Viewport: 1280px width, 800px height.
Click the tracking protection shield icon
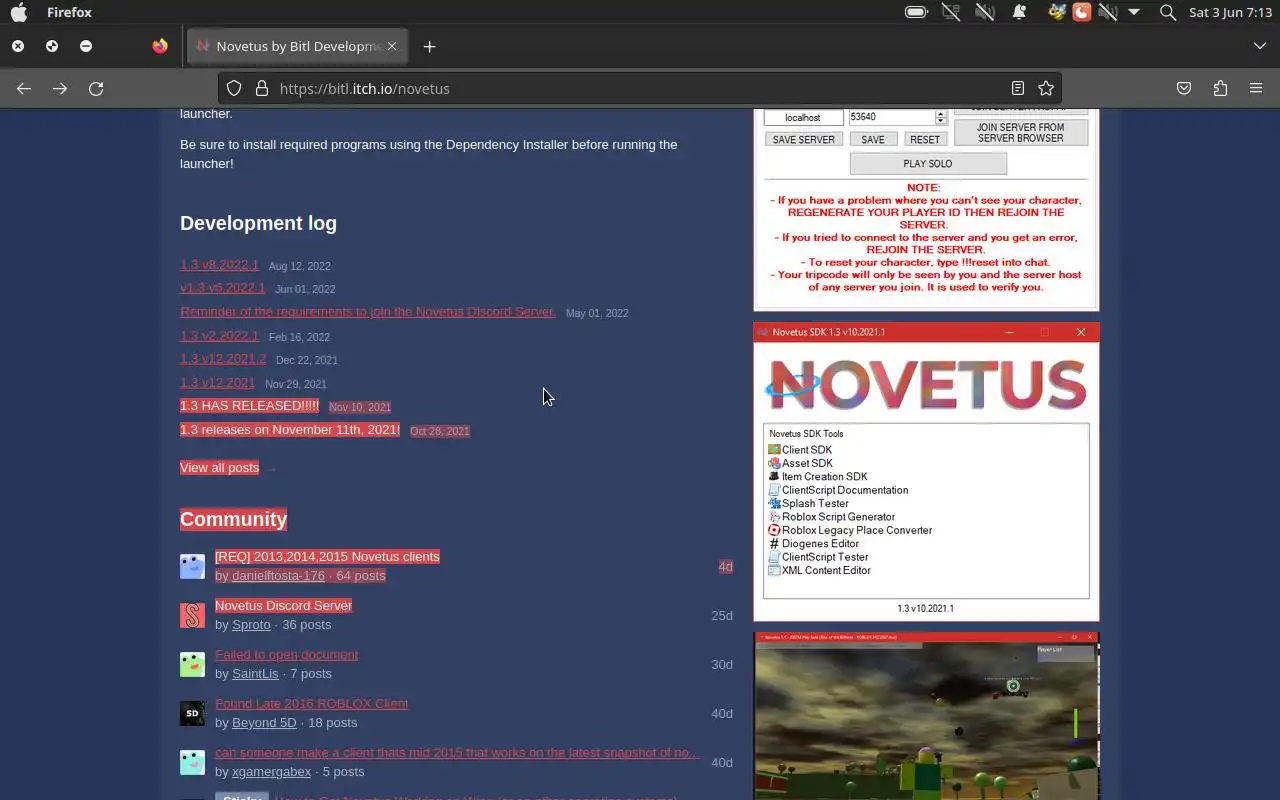click(234, 88)
